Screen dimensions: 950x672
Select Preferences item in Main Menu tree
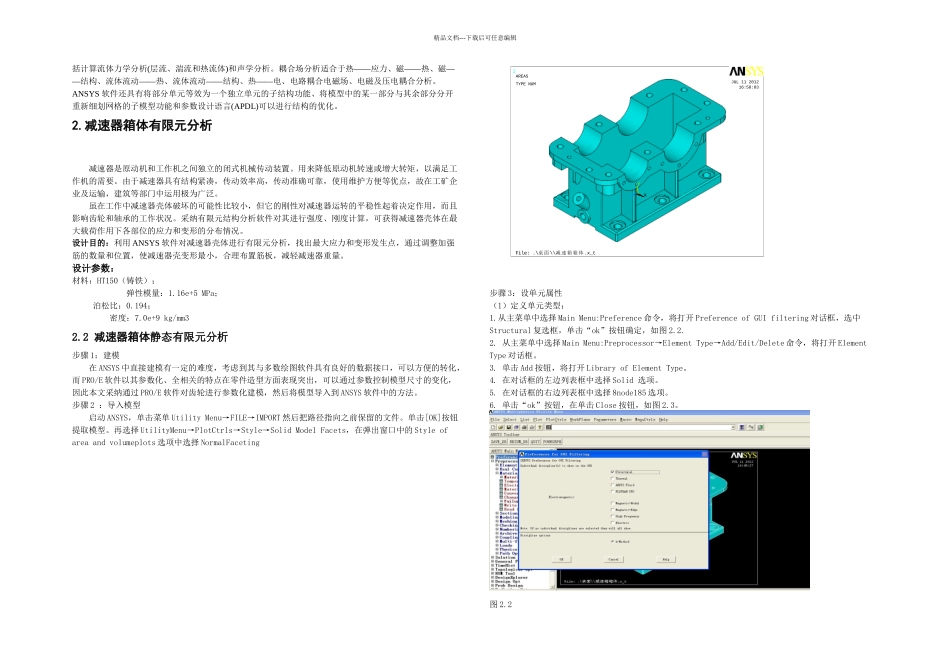coord(506,457)
